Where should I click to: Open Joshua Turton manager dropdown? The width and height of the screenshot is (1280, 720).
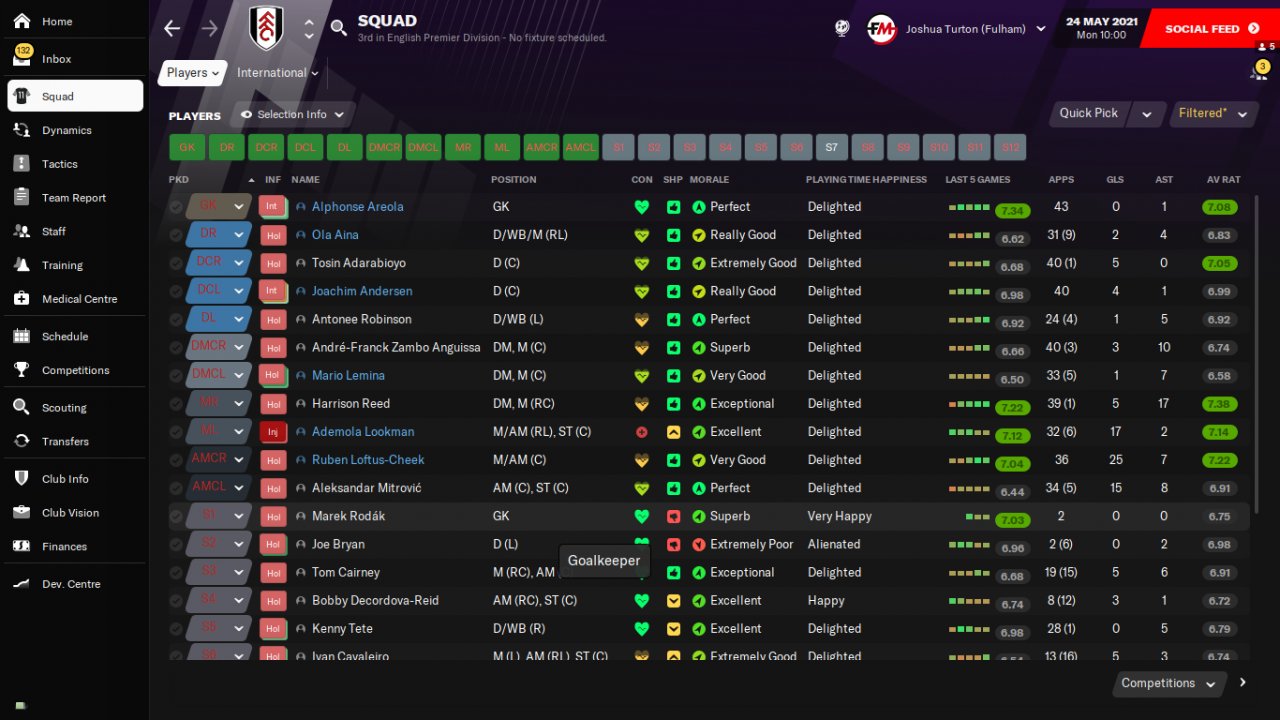coord(974,29)
